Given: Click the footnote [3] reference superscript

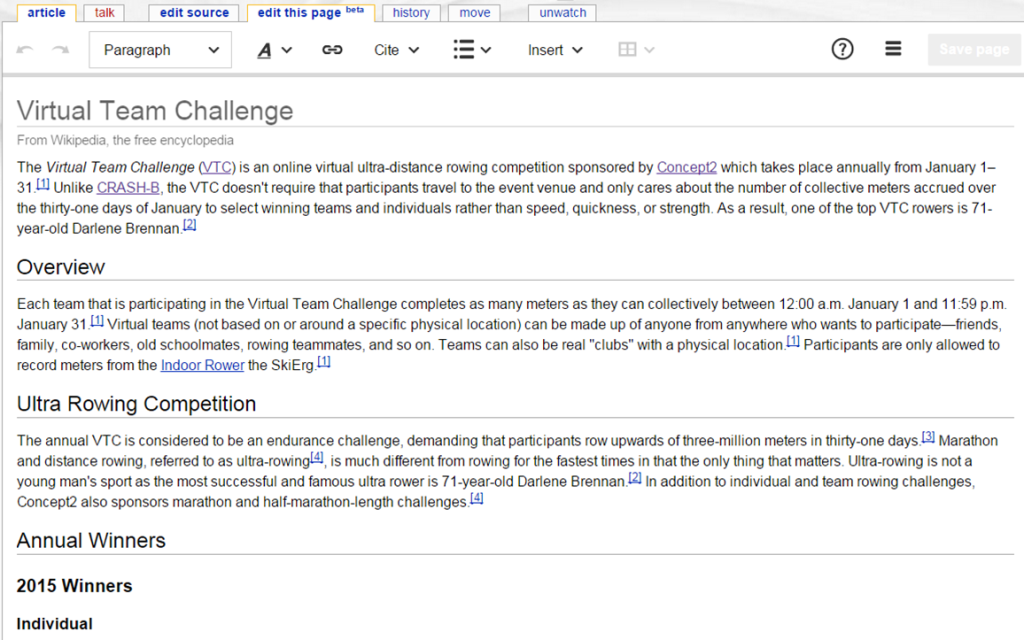Looking at the screenshot, I should pyautogui.click(x=928, y=438).
